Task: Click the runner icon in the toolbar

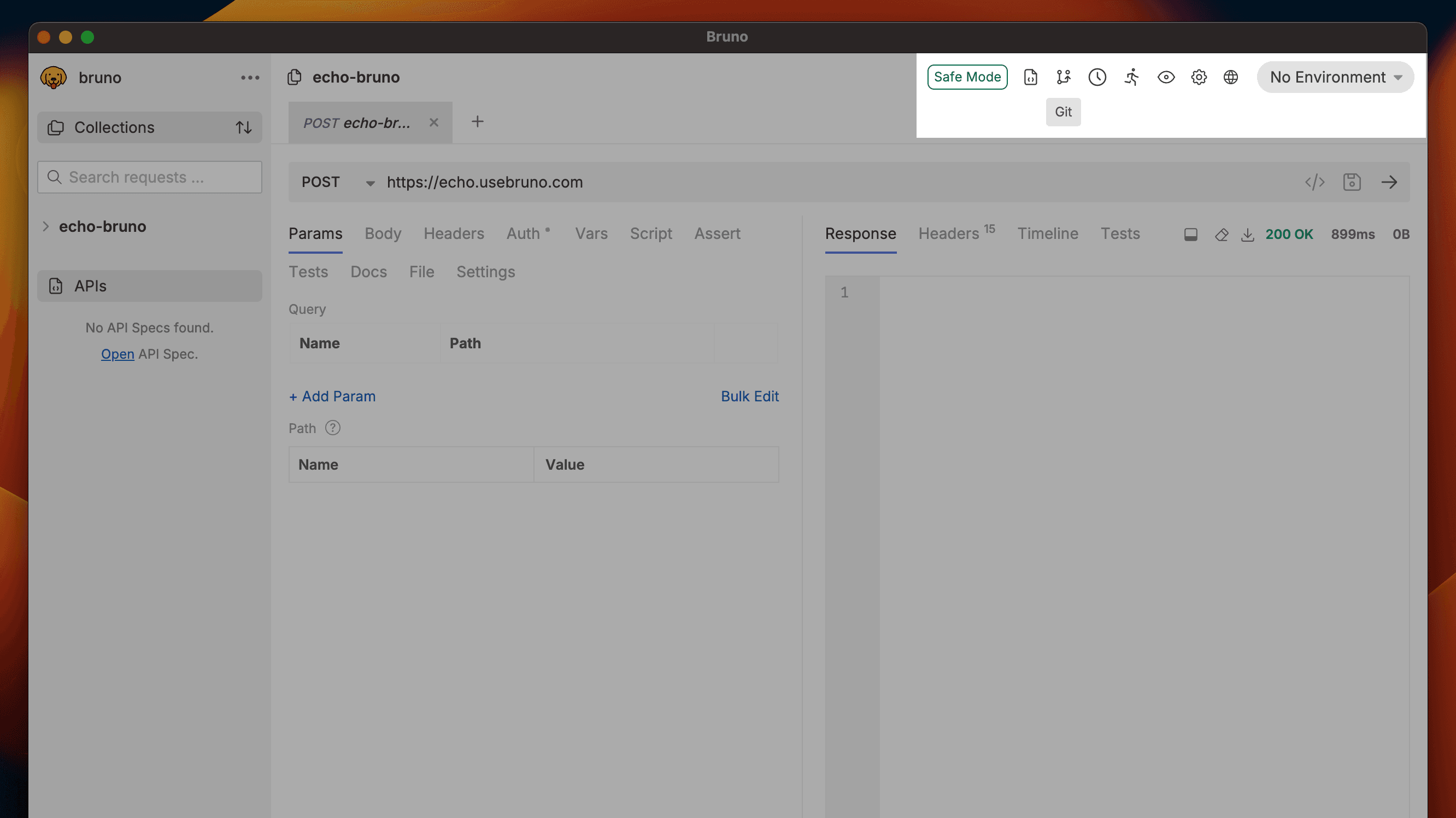Action: 1131,77
